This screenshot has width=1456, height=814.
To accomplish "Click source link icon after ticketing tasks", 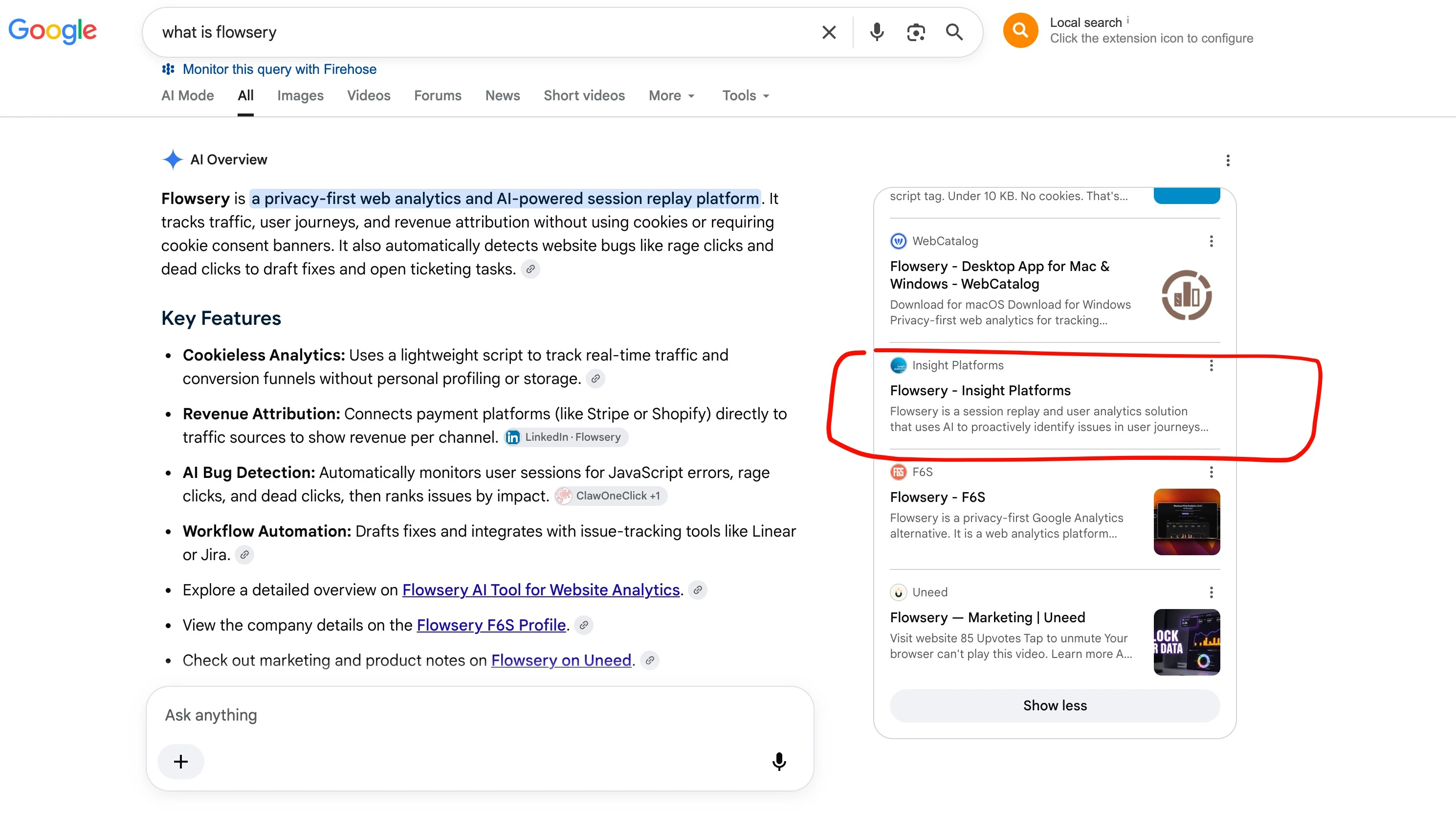I will (530, 269).
